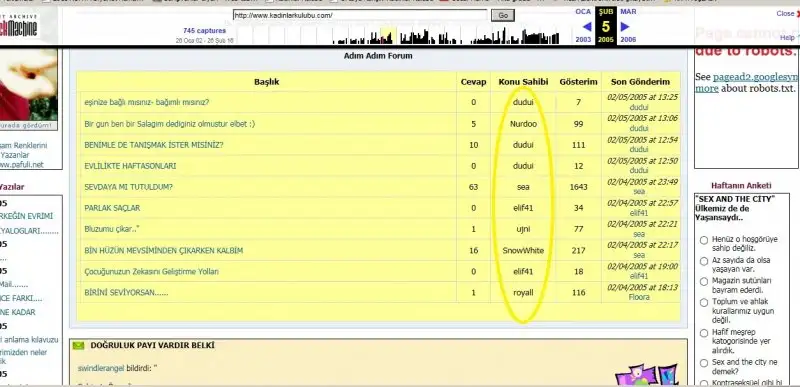Open topic 'BİRİNİ SEVİYORSAN......'
Image resolution: width=800 pixels, height=387 pixels.
[x=126, y=293]
